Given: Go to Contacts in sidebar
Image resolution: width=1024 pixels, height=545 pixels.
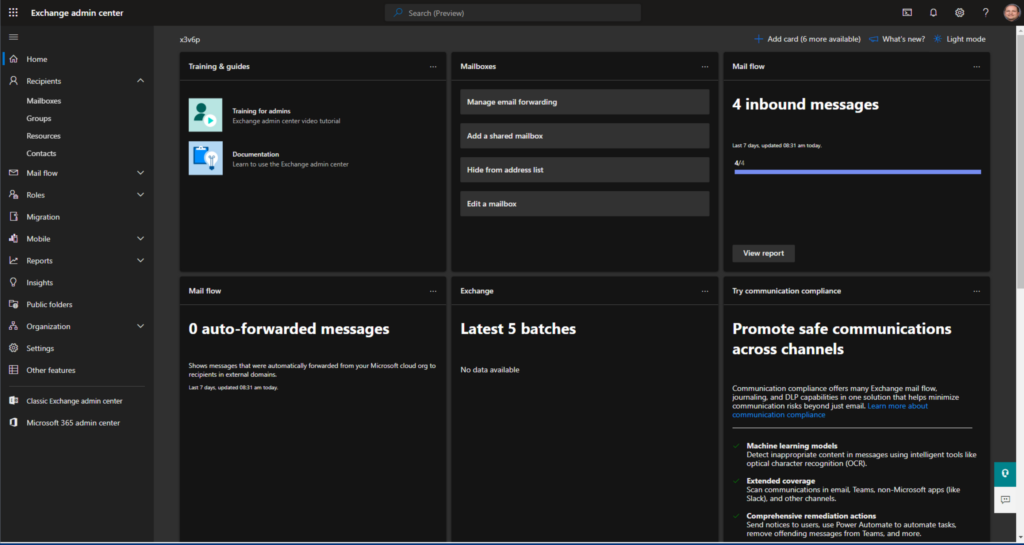Looking at the screenshot, I should coord(41,153).
